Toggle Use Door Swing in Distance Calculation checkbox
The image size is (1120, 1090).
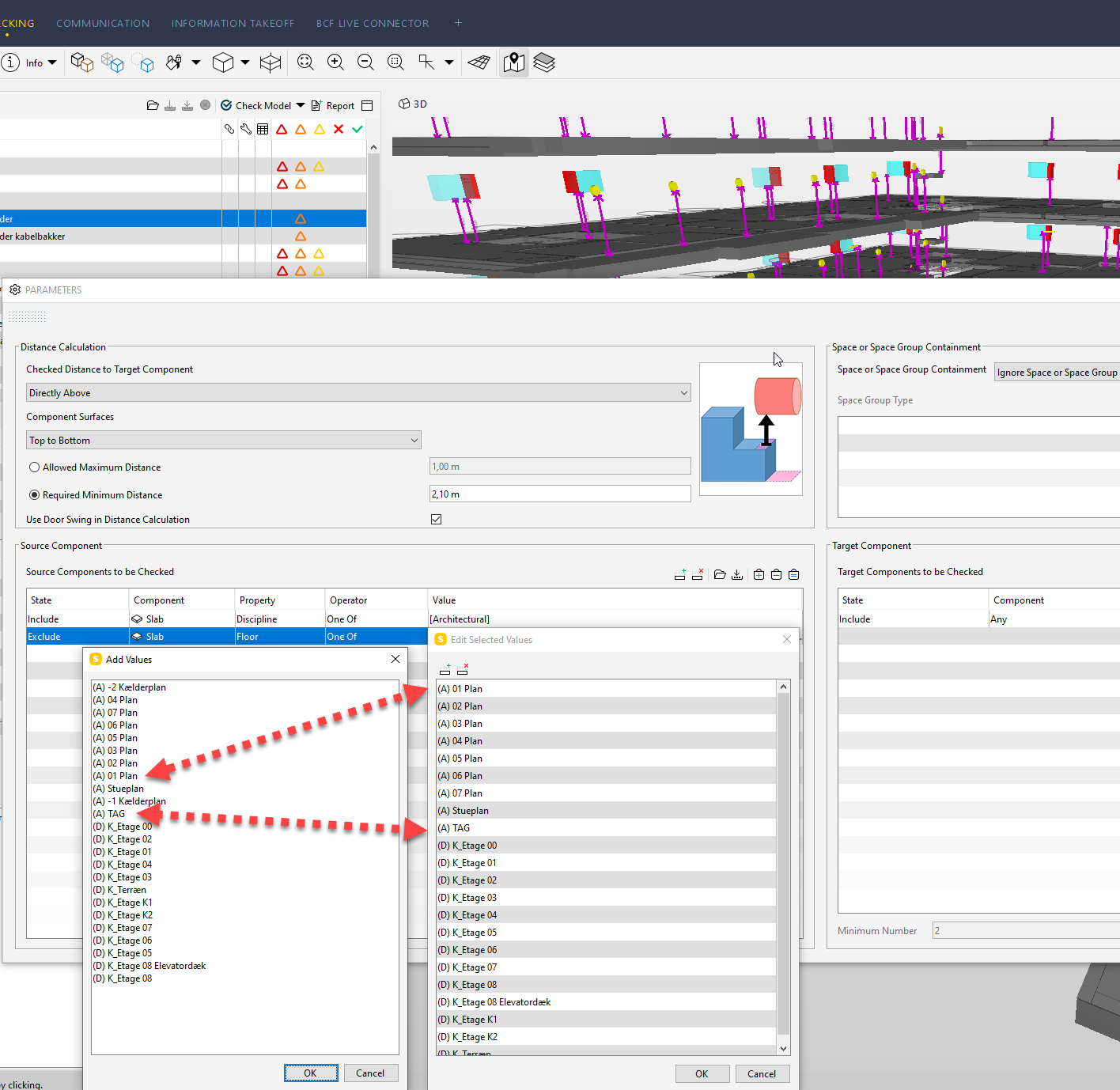[437, 520]
